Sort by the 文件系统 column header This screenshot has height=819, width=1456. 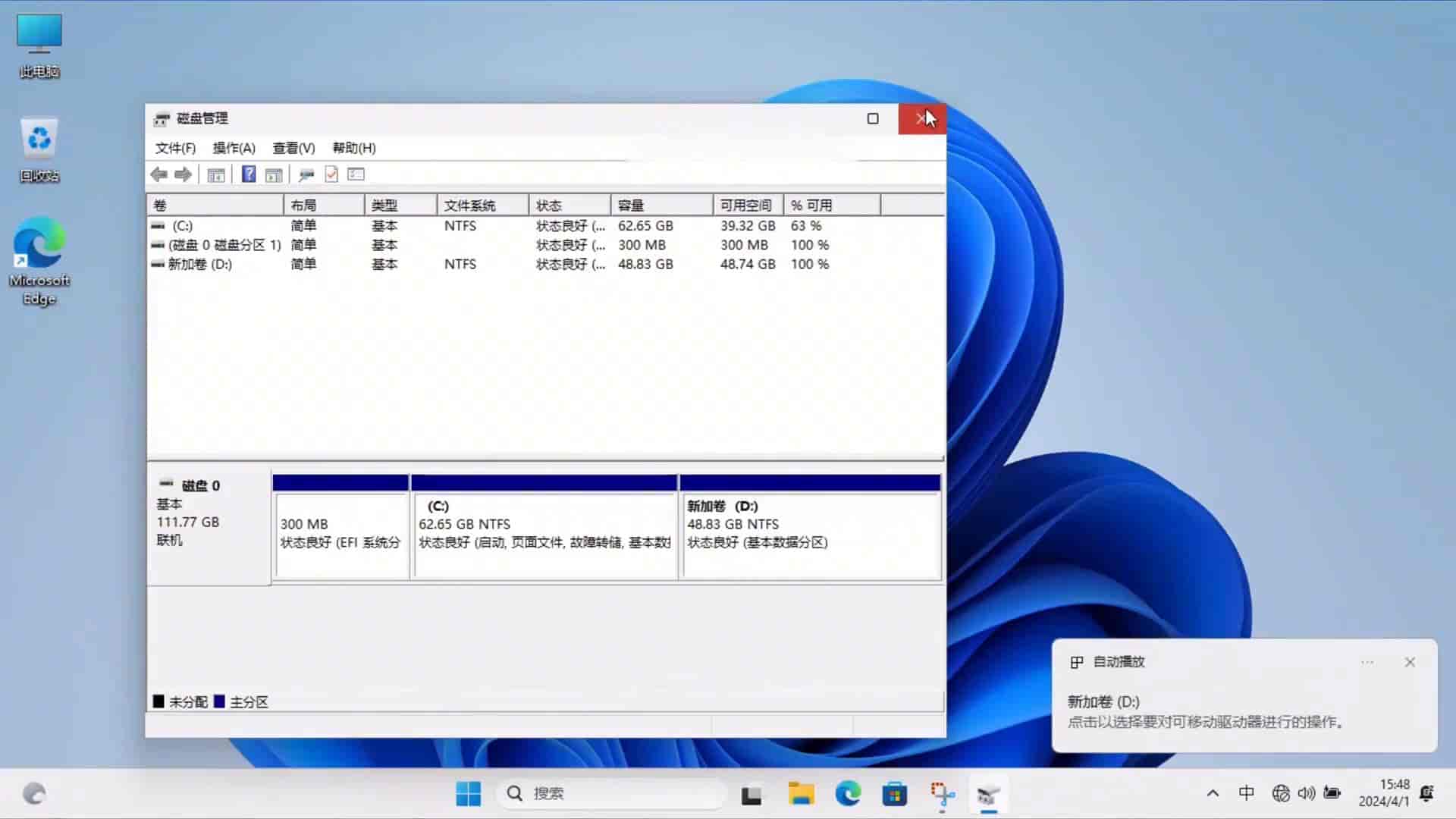[483, 205]
